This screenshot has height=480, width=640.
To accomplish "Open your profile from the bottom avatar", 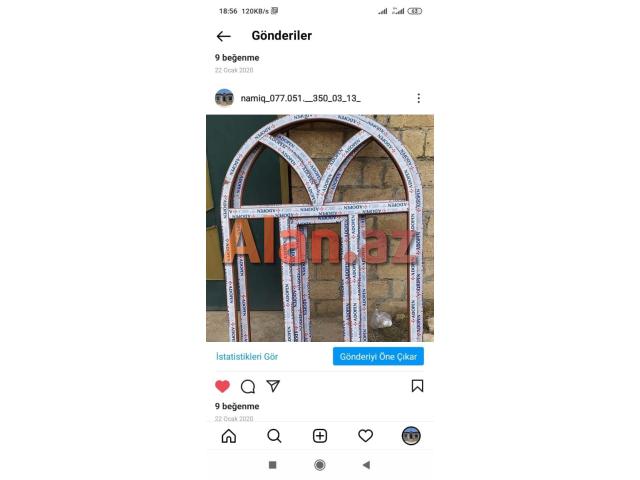I will click(411, 436).
